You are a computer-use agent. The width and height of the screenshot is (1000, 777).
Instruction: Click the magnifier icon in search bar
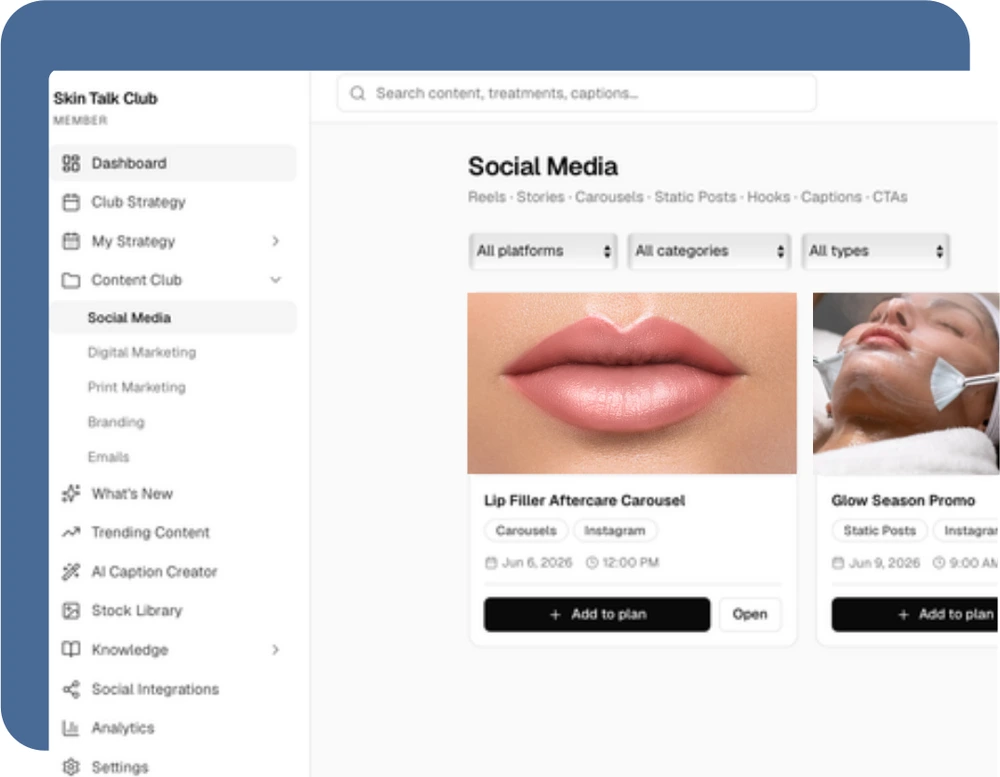click(358, 93)
